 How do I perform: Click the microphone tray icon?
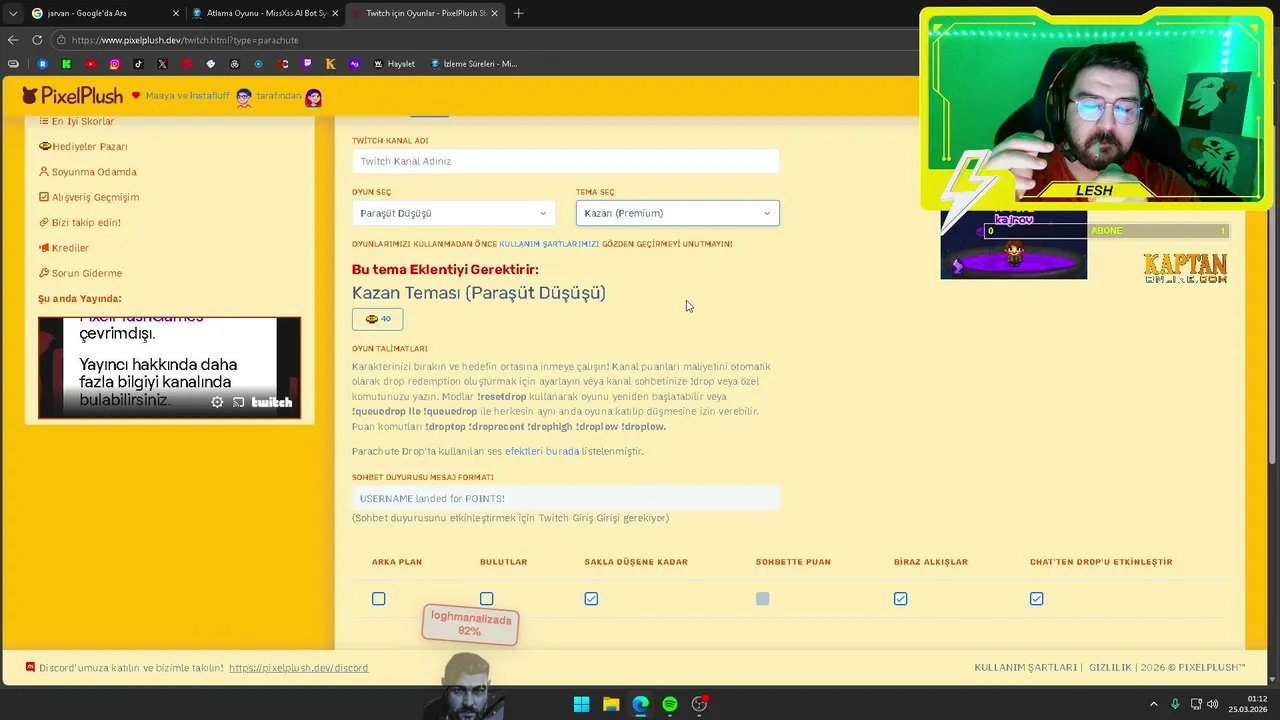pos(1175,704)
